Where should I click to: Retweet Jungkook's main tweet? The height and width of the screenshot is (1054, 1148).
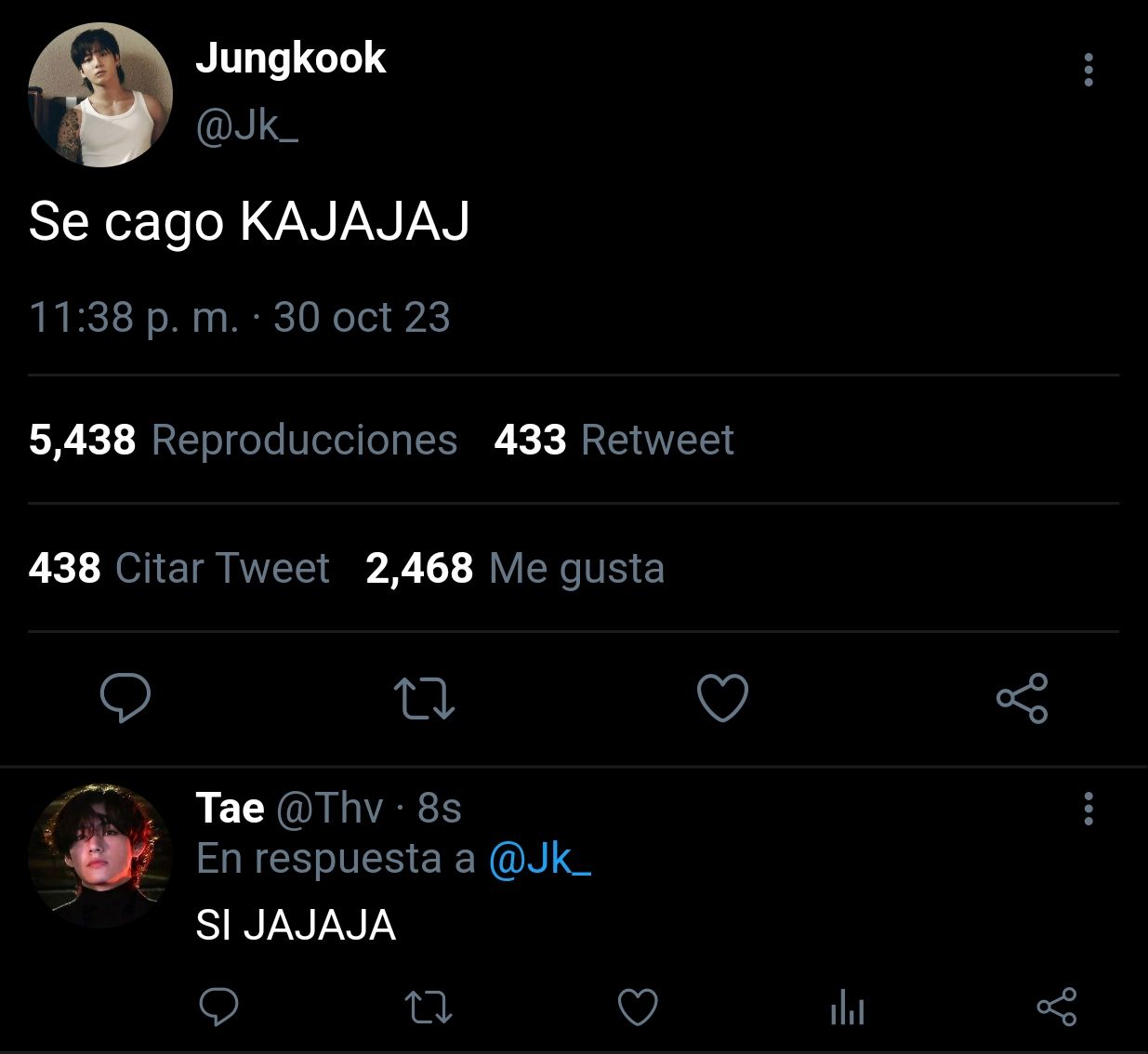tap(424, 699)
